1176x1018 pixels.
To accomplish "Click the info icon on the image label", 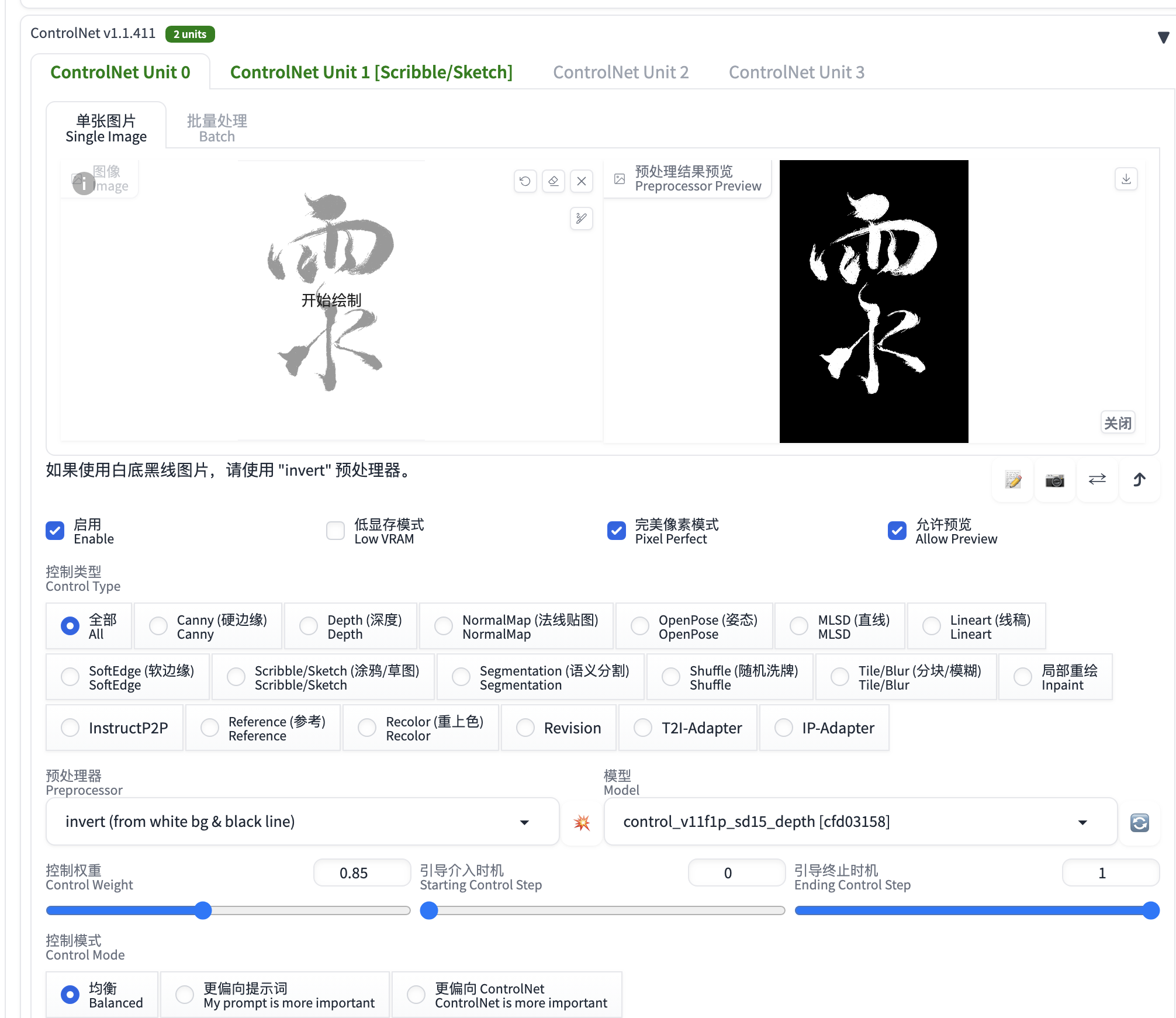I will coord(84,183).
